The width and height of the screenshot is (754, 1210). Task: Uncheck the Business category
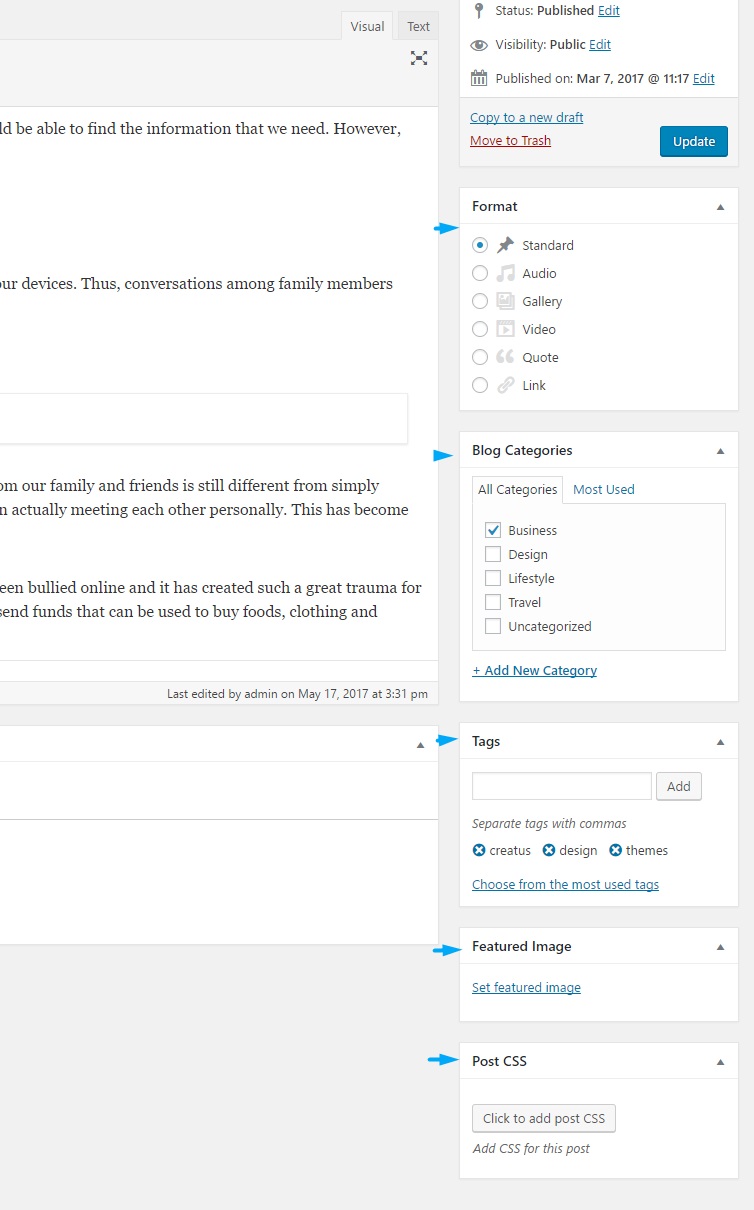click(492, 530)
